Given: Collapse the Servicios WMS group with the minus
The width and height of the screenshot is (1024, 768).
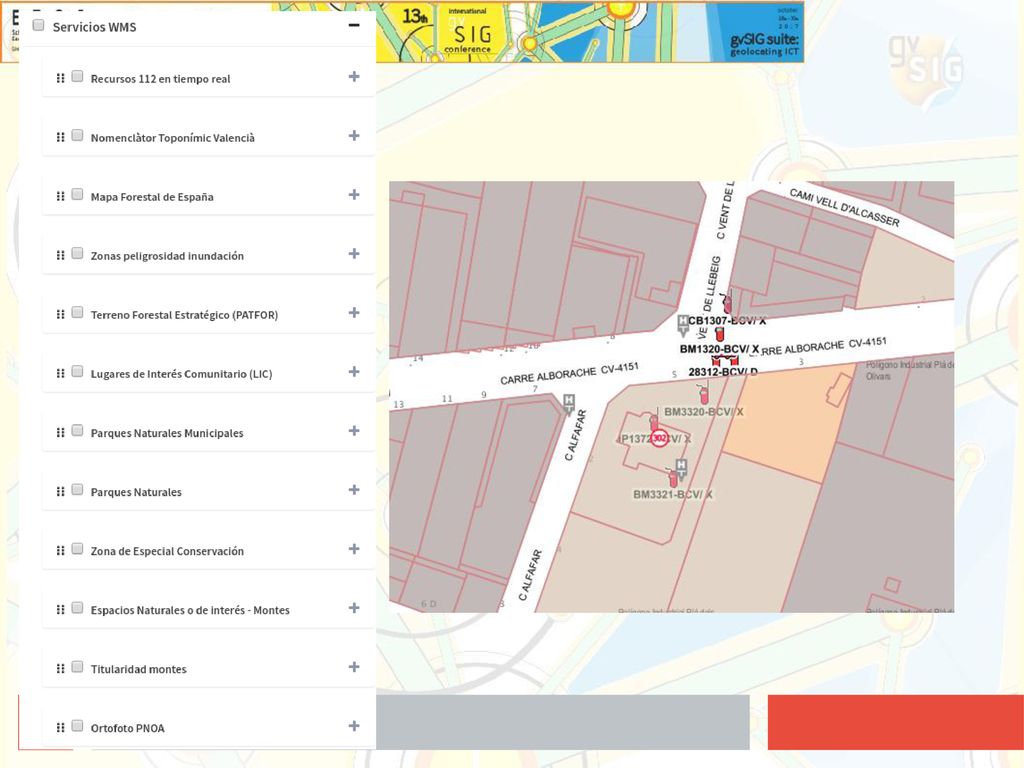Looking at the screenshot, I should pos(354,25).
